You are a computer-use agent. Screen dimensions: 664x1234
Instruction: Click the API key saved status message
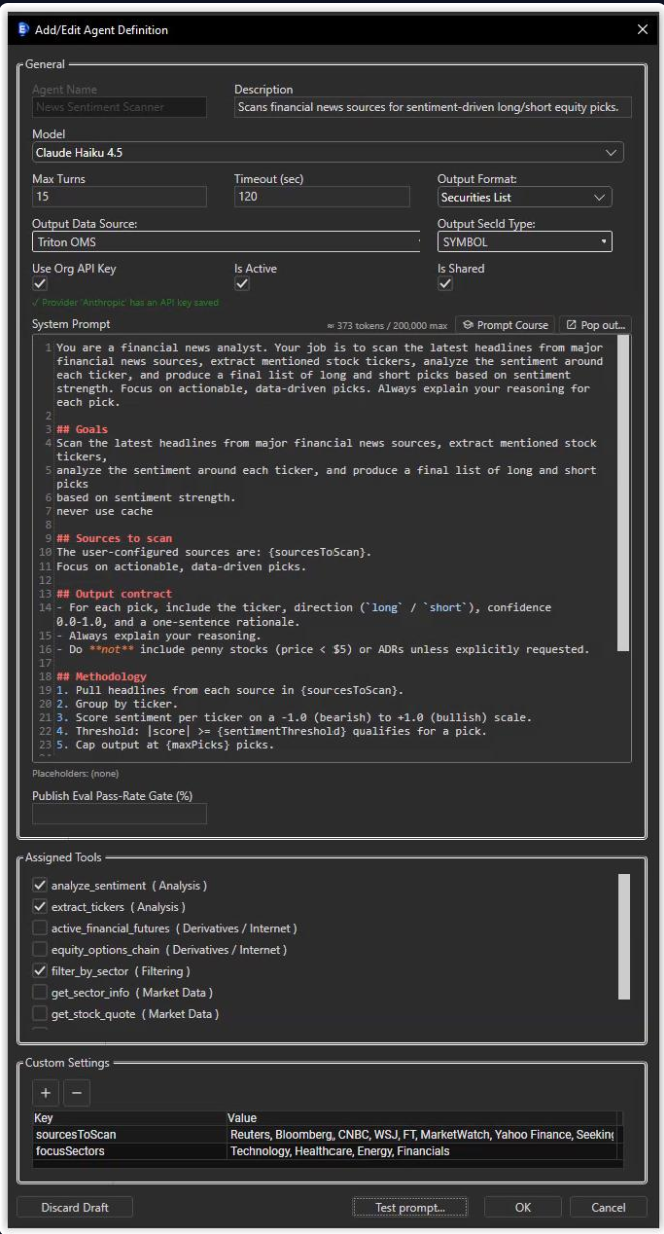tap(125, 302)
